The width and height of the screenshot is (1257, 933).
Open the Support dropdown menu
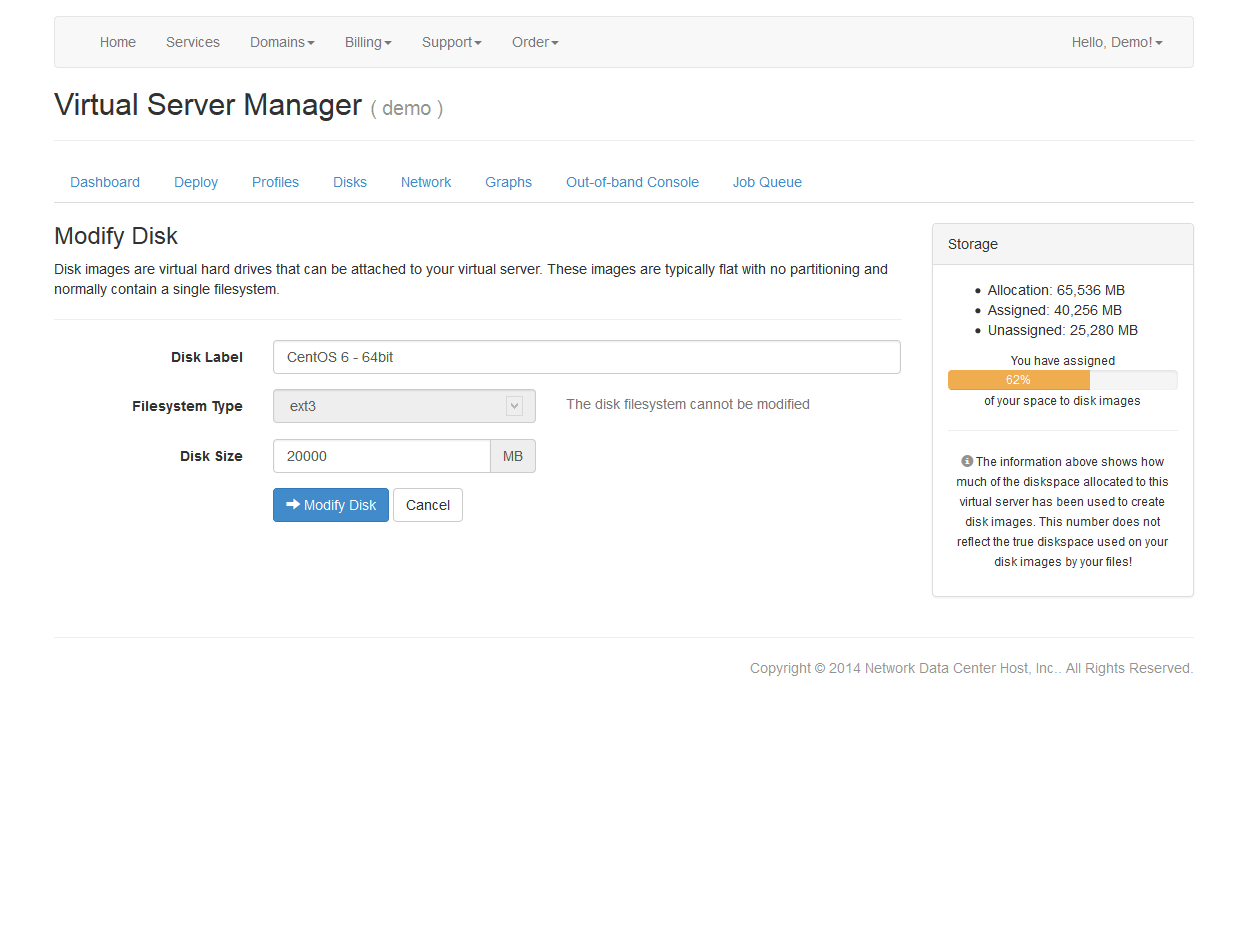click(451, 42)
